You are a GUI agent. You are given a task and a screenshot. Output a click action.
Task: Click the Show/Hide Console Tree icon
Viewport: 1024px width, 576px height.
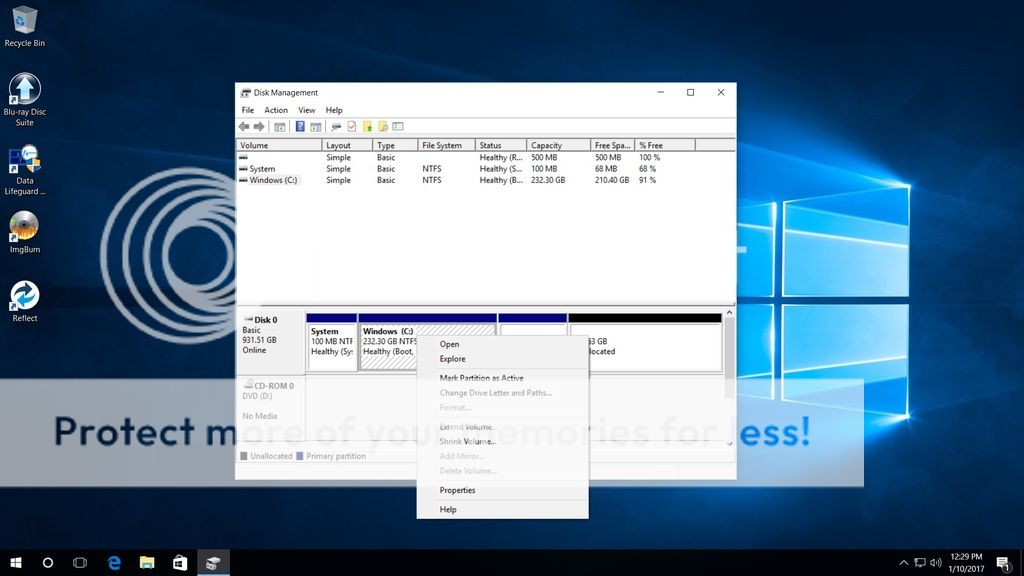pyautogui.click(x=280, y=127)
